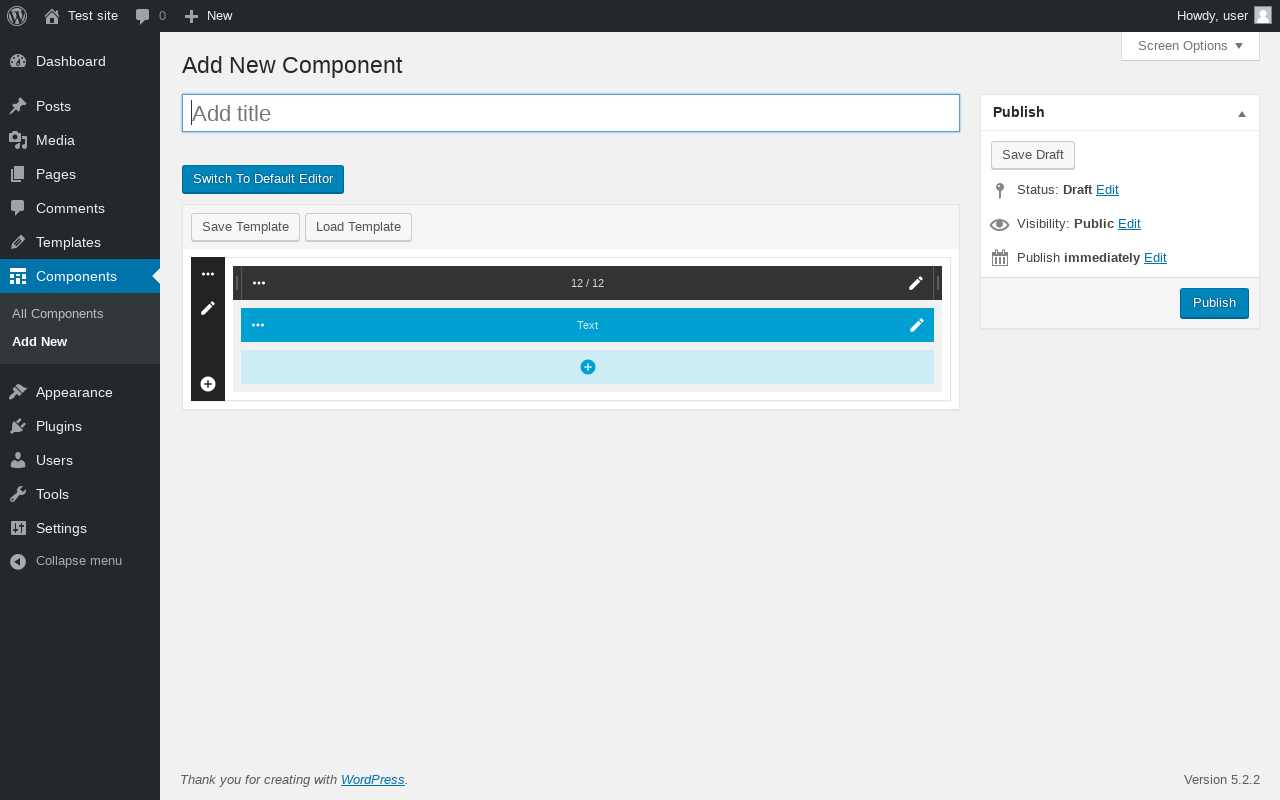The height and width of the screenshot is (800, 1280).
Task: Open Appearance in the sidebar
Action: [x=80, y=392]
